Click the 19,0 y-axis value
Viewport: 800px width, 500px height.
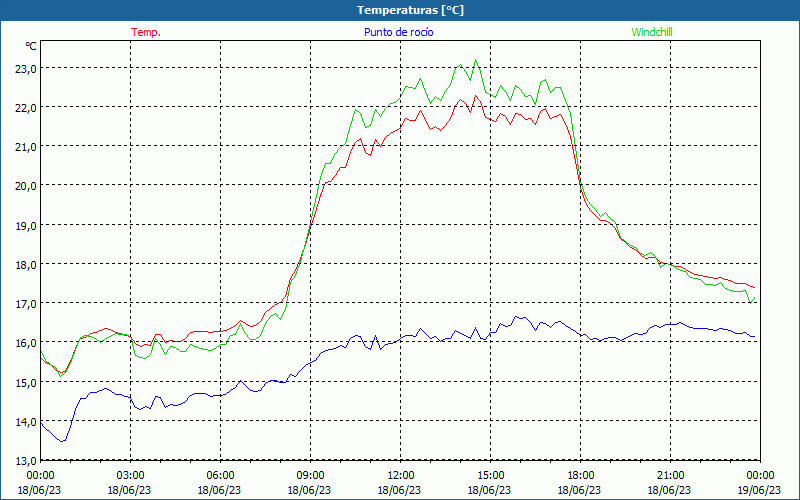point(26,225)
